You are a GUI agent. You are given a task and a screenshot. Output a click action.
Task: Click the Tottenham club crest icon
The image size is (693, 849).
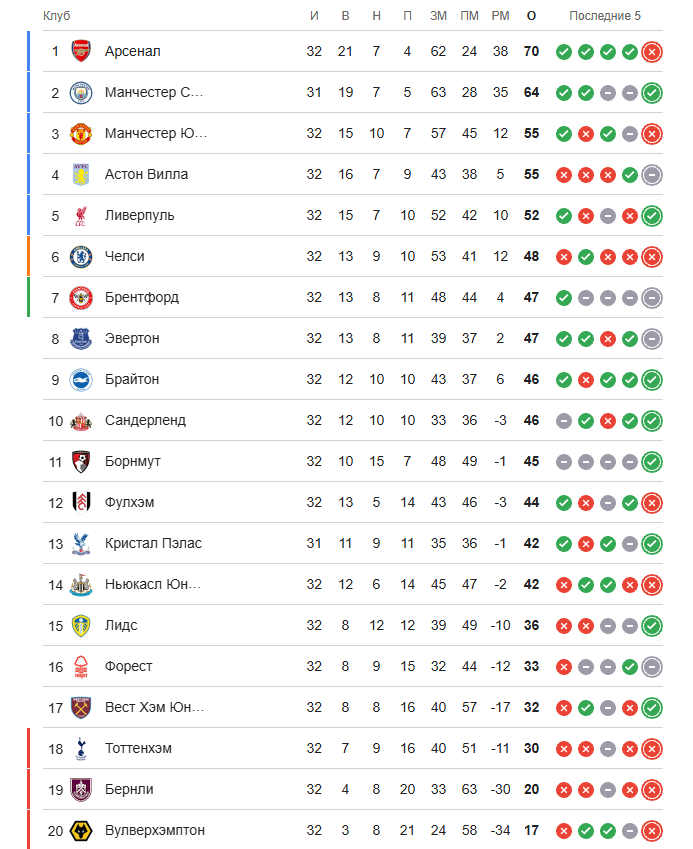81,748
